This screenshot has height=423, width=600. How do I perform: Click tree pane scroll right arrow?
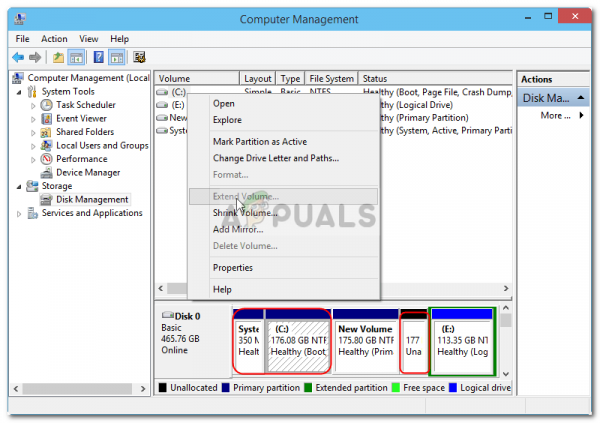click(143, 389)
